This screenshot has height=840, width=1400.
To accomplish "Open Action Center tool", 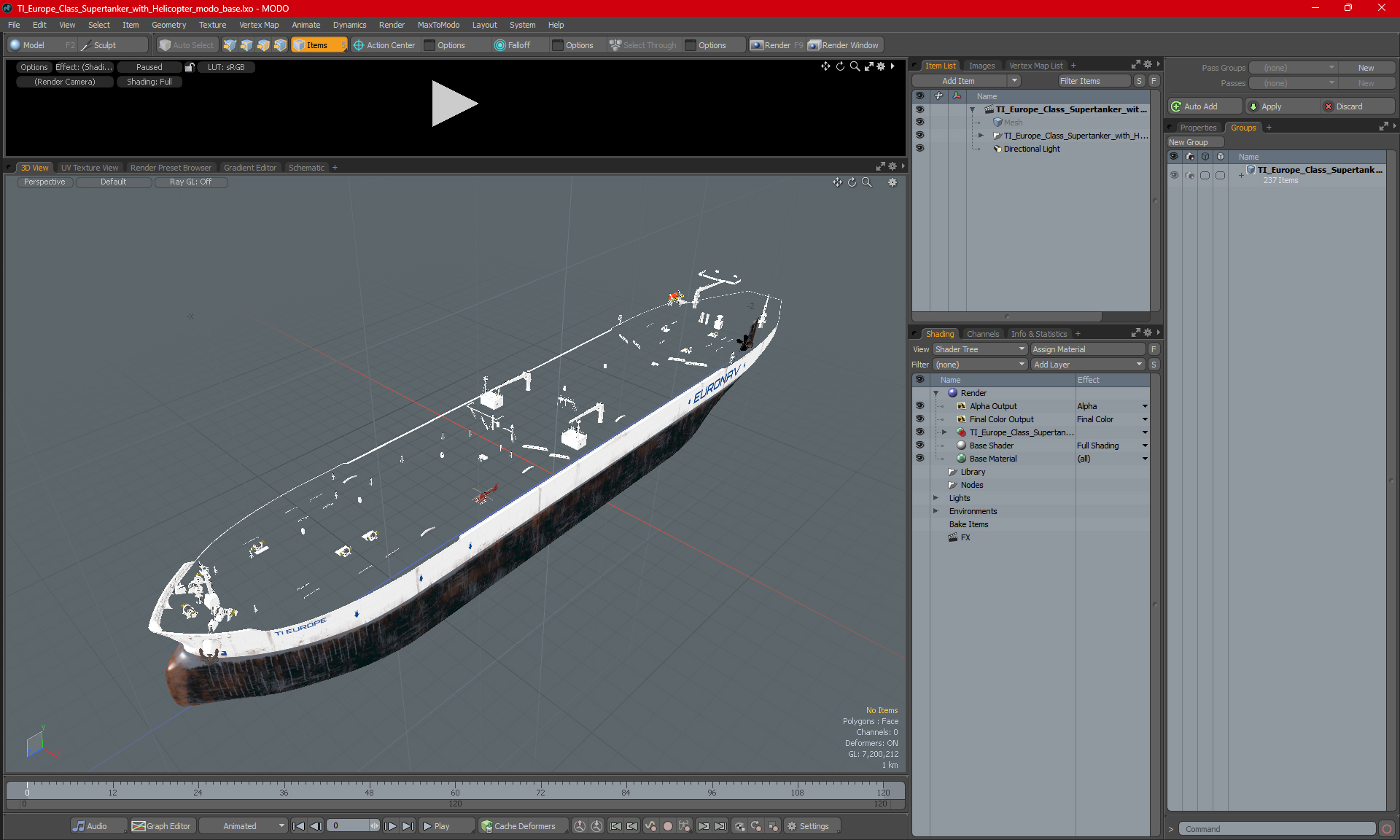I will click(384, 45).
